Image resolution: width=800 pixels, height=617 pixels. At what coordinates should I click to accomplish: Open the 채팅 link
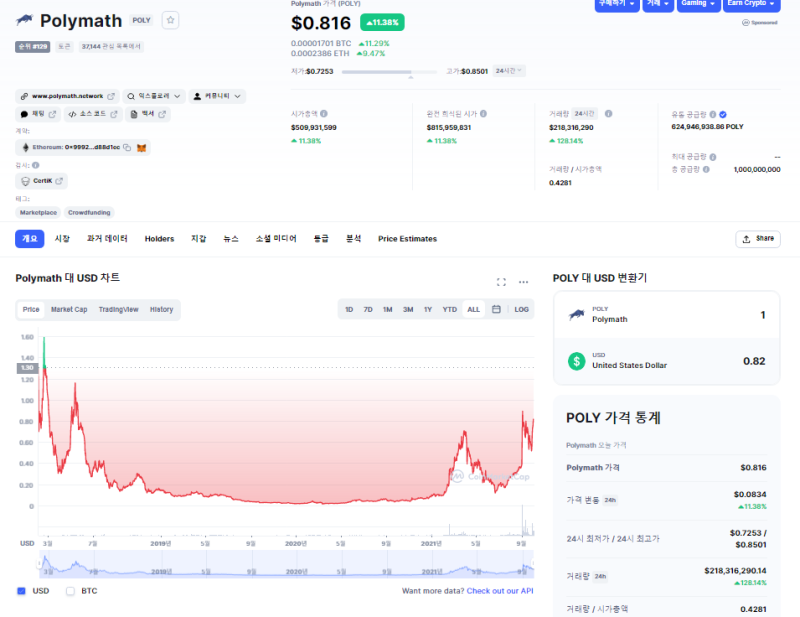[x=38, y=114]
